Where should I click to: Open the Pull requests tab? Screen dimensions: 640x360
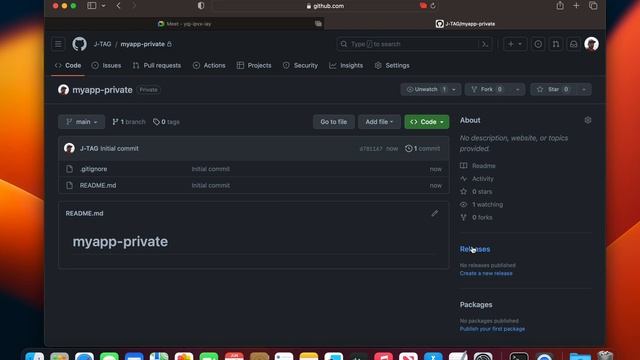click(157, 65)
